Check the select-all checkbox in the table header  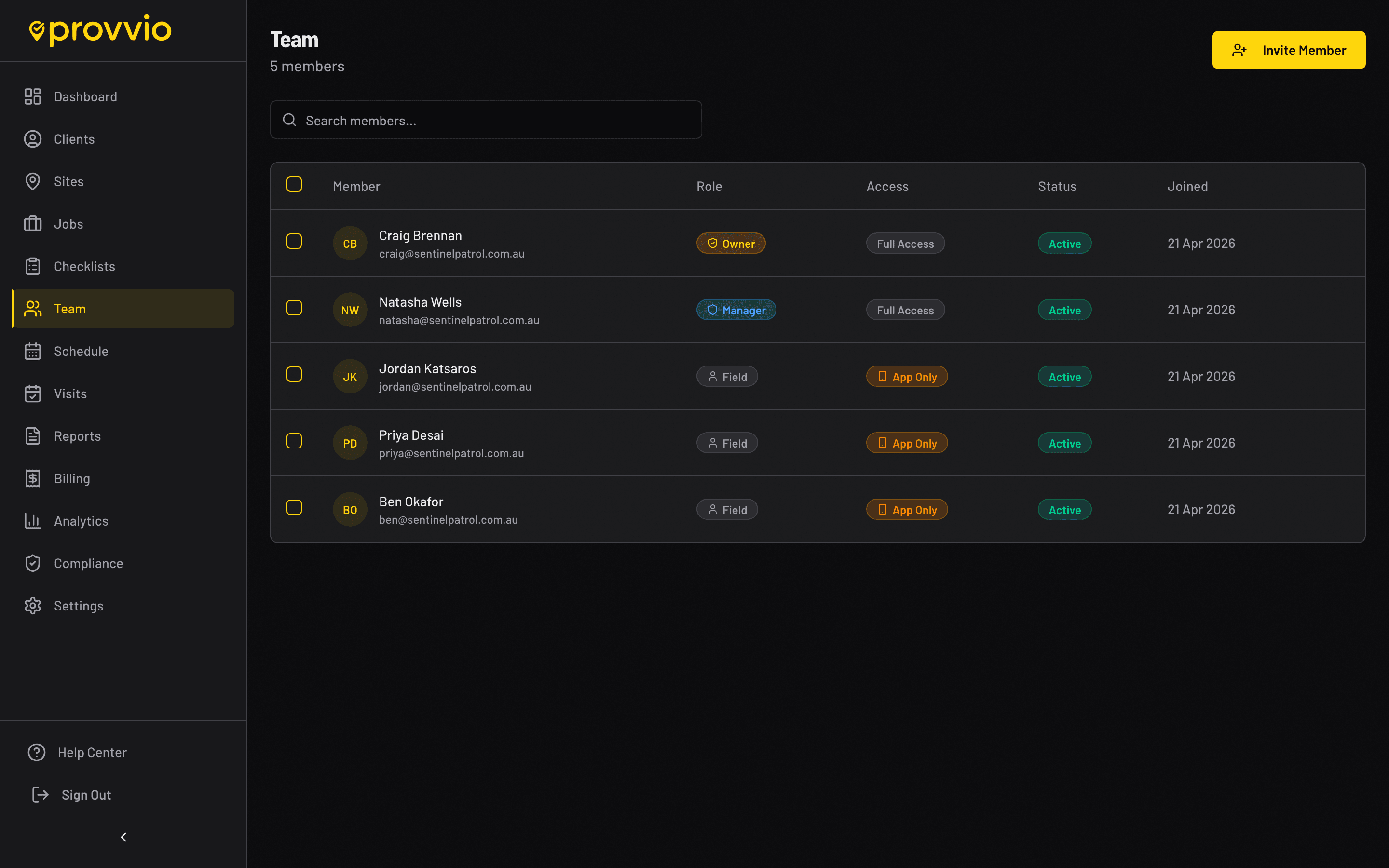click(x=294, y=184)
